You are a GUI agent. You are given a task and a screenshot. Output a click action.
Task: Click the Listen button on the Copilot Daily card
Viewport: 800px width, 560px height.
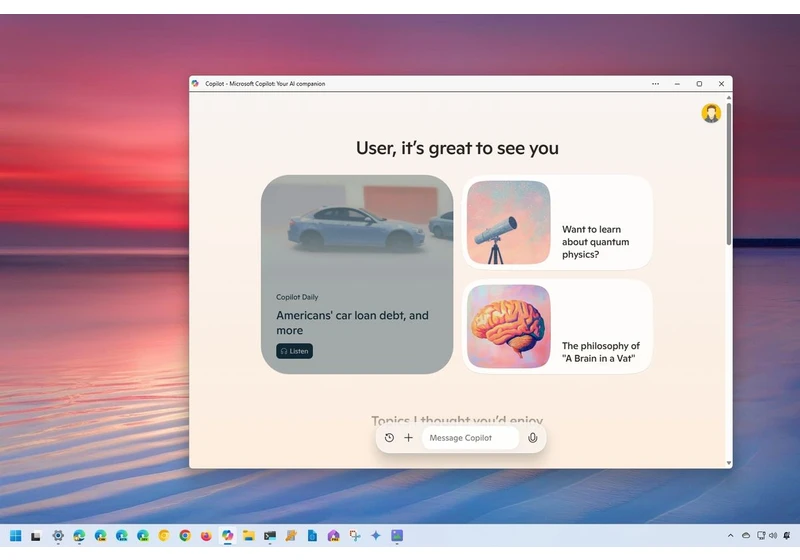tap(294, 351)
